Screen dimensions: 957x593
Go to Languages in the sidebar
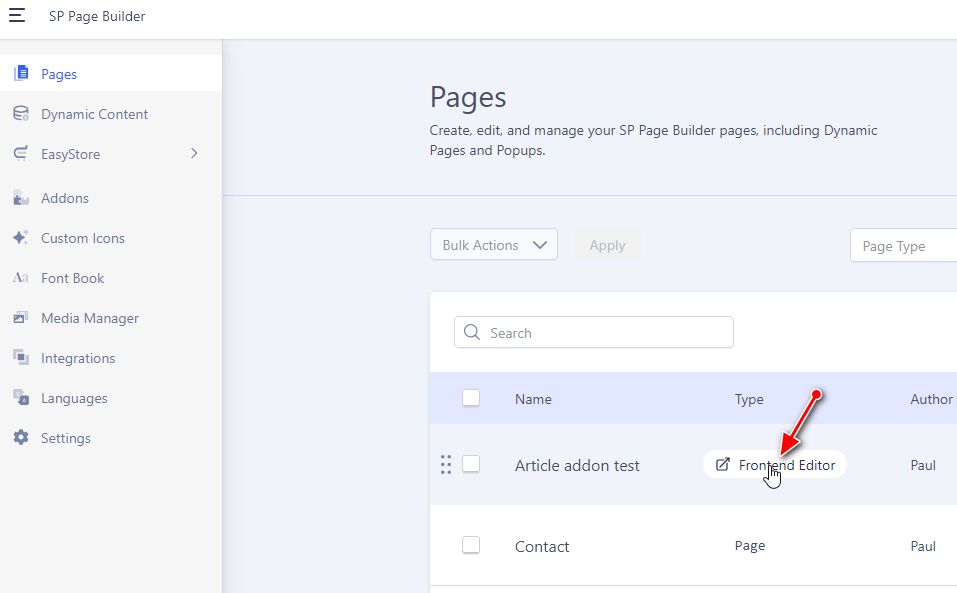tap(74, 398)
